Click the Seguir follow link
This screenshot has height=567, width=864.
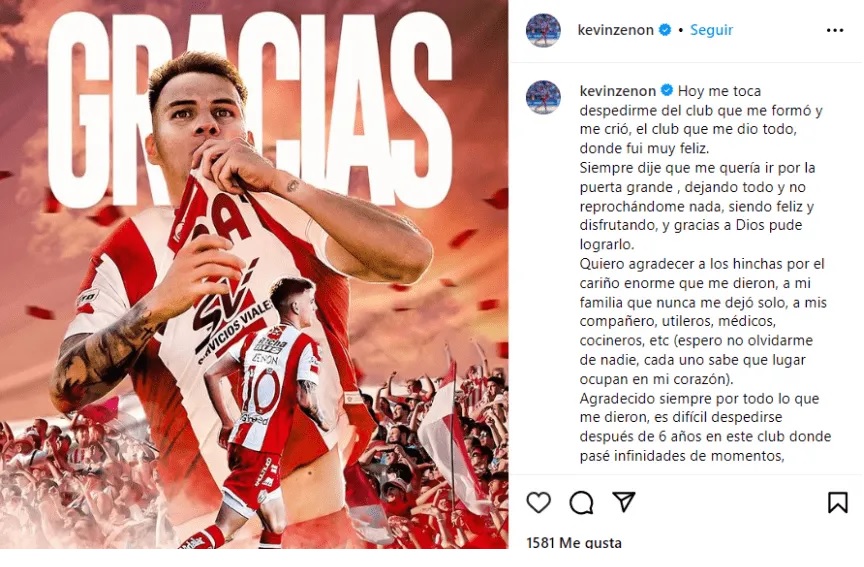(x=711, y=30)
